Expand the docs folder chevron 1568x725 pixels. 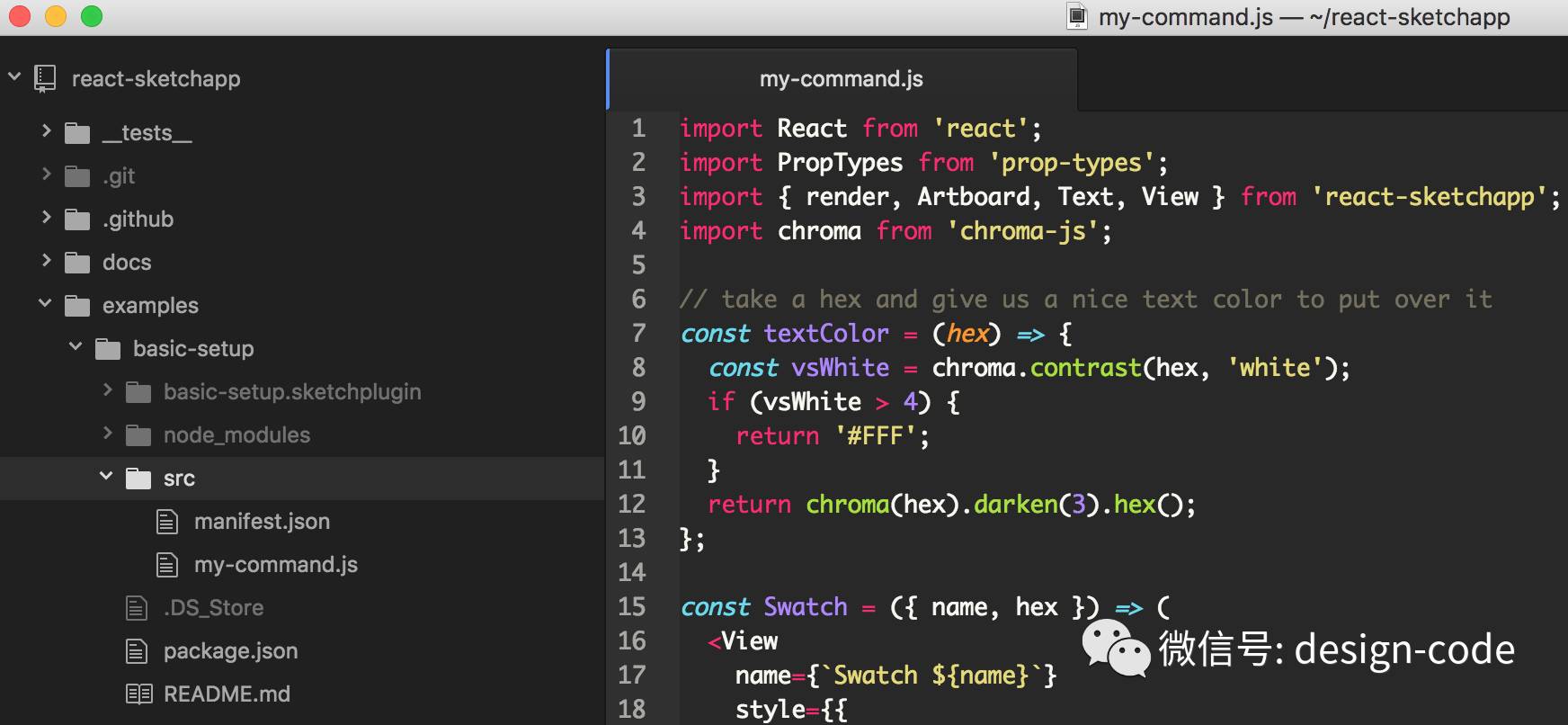[x=47, y=261]
